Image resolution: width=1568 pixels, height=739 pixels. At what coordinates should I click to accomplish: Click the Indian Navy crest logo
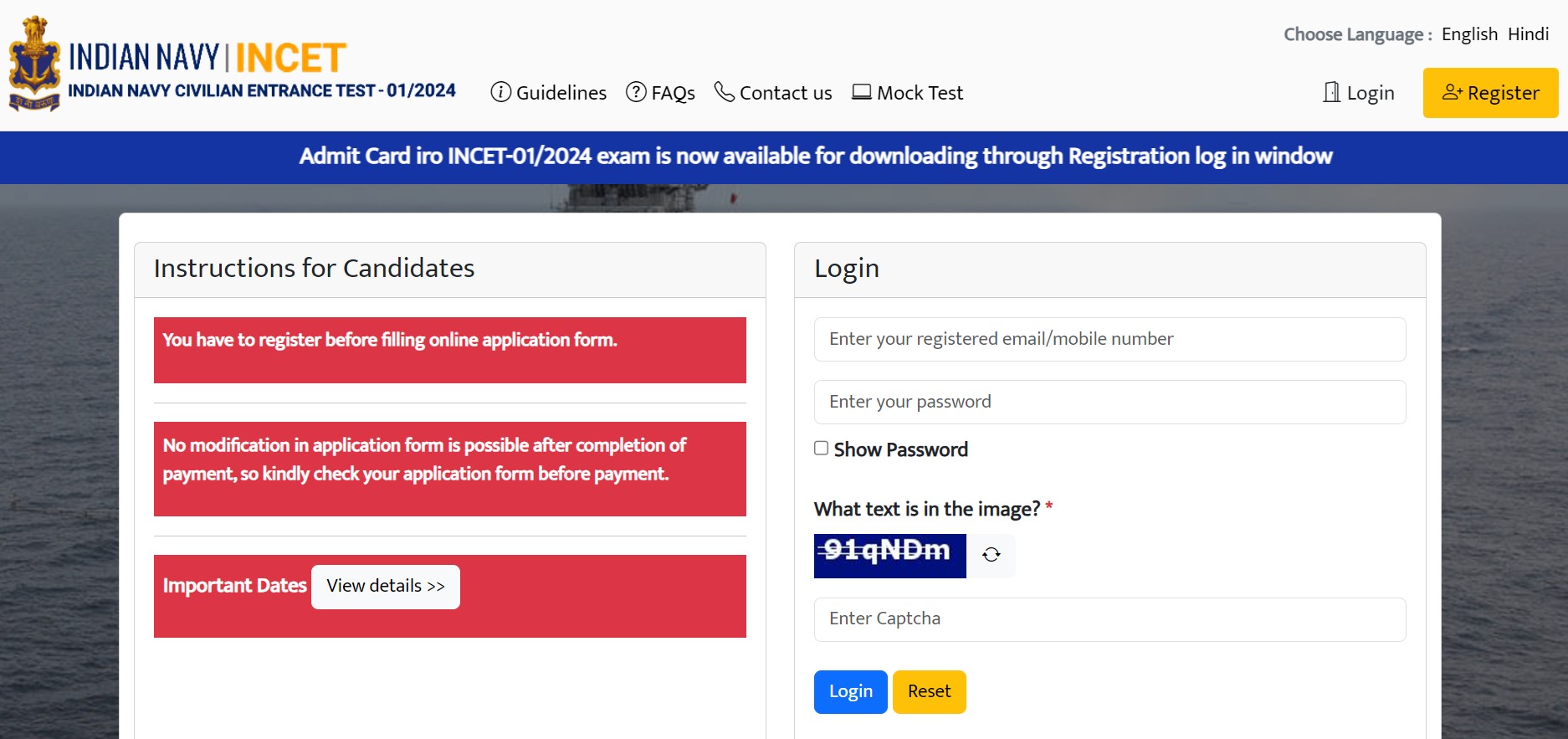tap(34, 64)
